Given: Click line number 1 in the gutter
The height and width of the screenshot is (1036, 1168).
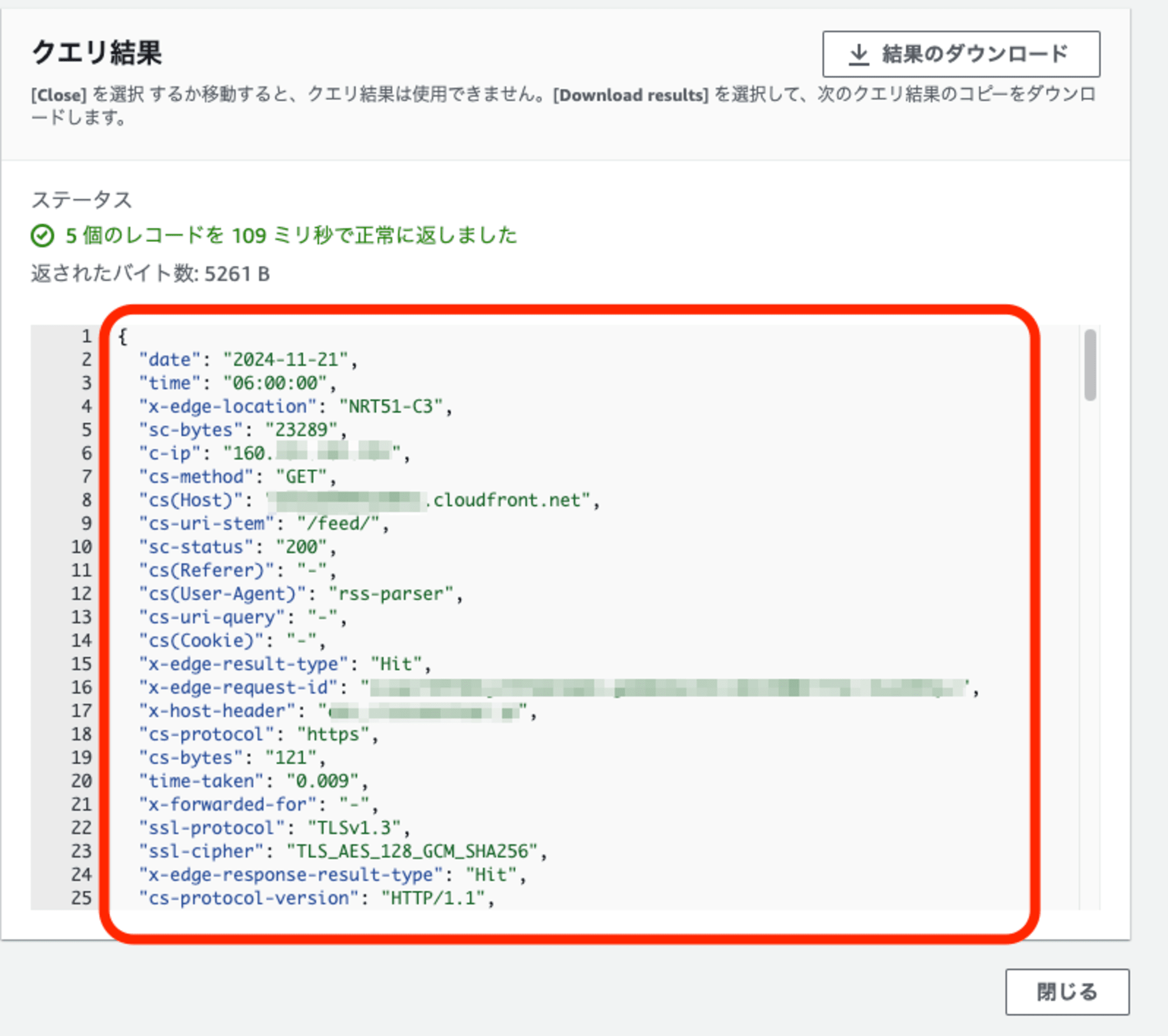Looking at the screenshot, I should (x=86, y=336).
